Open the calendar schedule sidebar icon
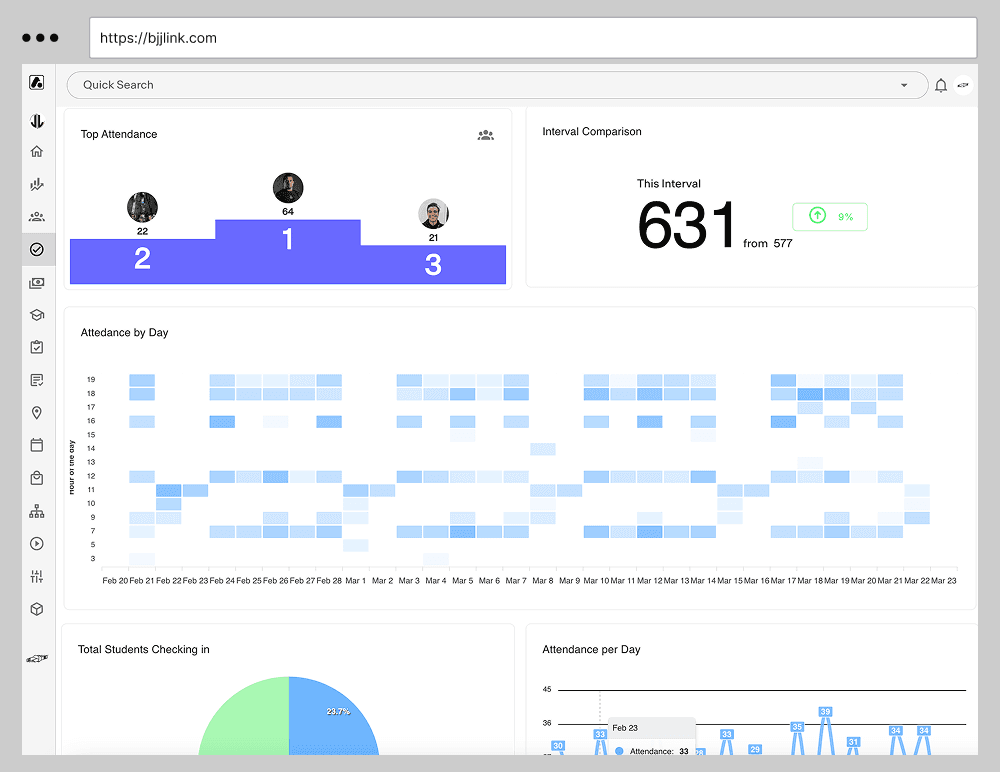1000x772 pixels. 37,445
